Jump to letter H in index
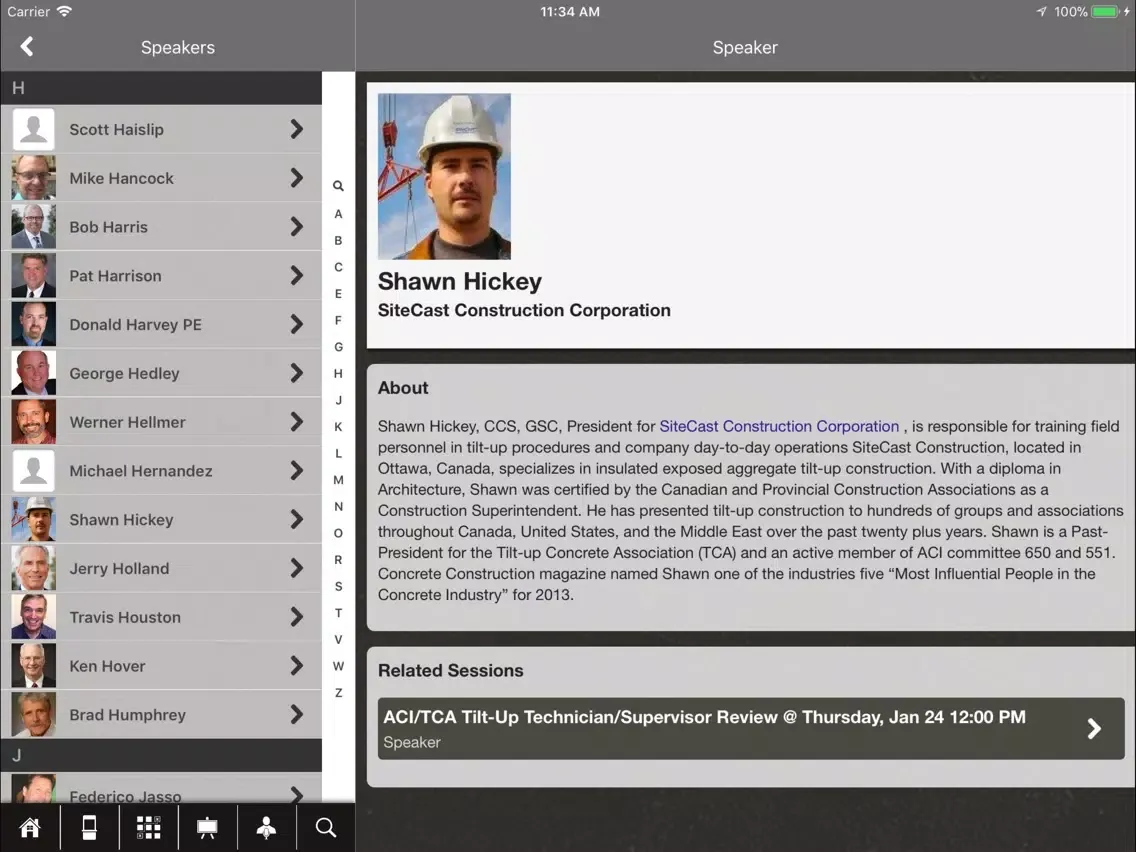Viewport: 1136px width, 852px height. pyautogui.click(x=338, y=373)
